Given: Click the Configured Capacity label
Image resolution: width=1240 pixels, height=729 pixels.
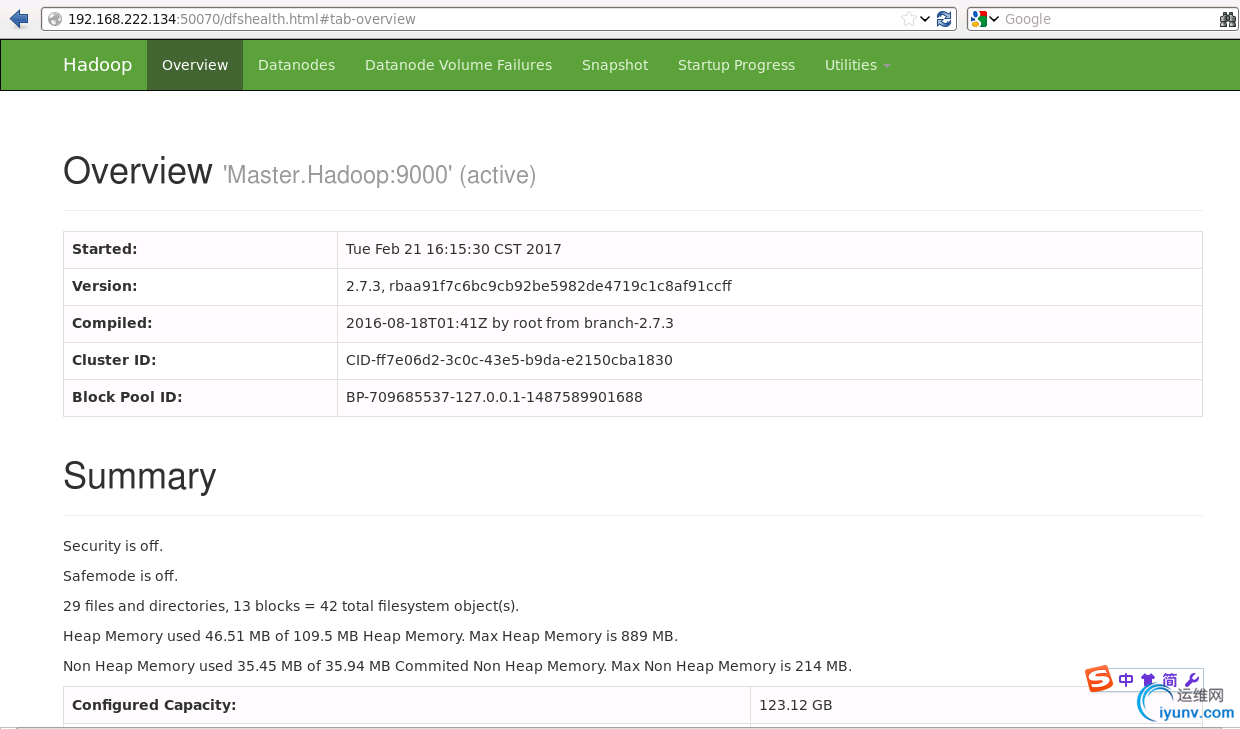Looking at the screenshot, I should (x=154, y=705).
